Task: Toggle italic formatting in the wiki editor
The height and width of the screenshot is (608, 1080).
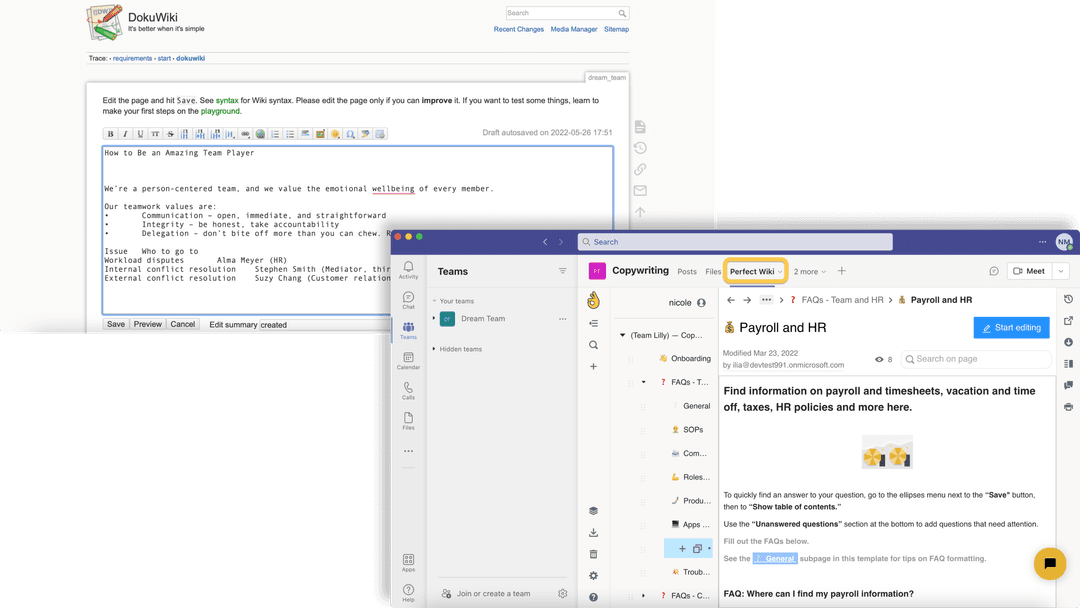Action: coord(124,134)
